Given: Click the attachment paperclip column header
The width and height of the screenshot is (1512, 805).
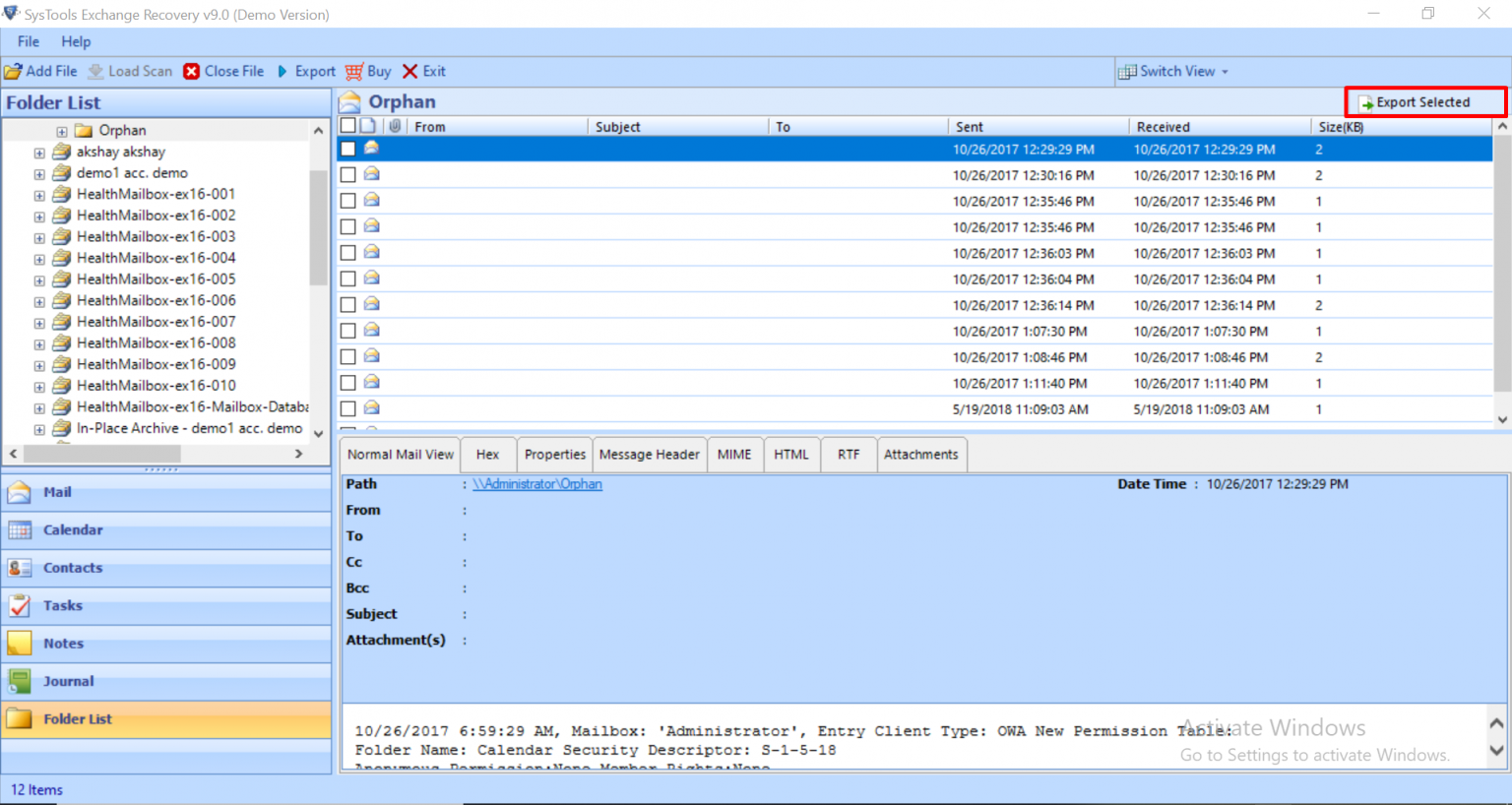Looking at the screenshot, I should click(395, 126).
